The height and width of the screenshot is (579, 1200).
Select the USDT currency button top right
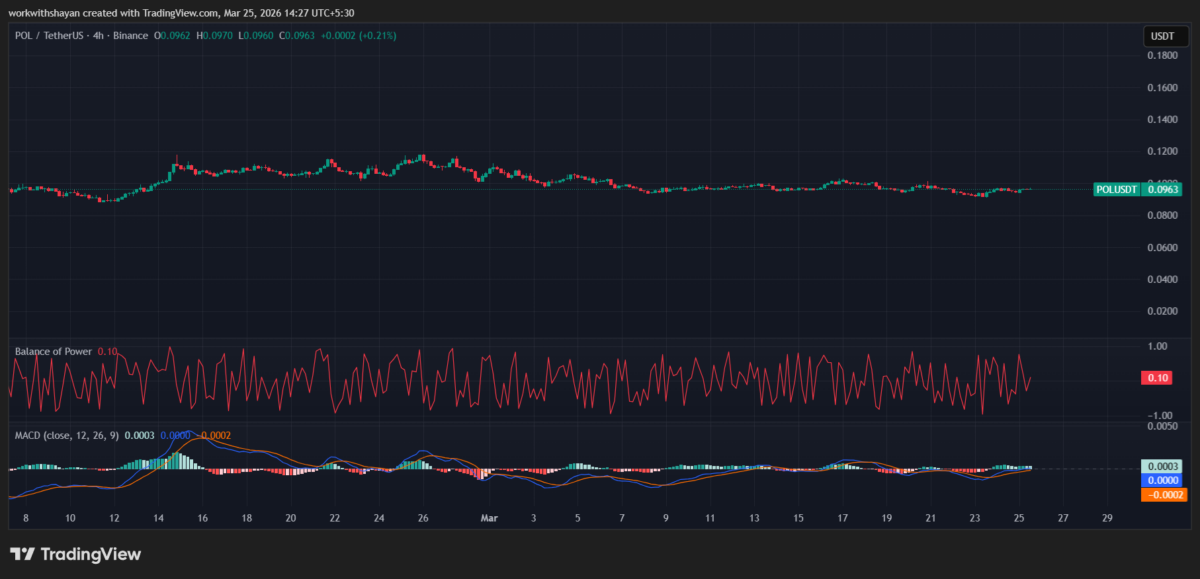1166,35
